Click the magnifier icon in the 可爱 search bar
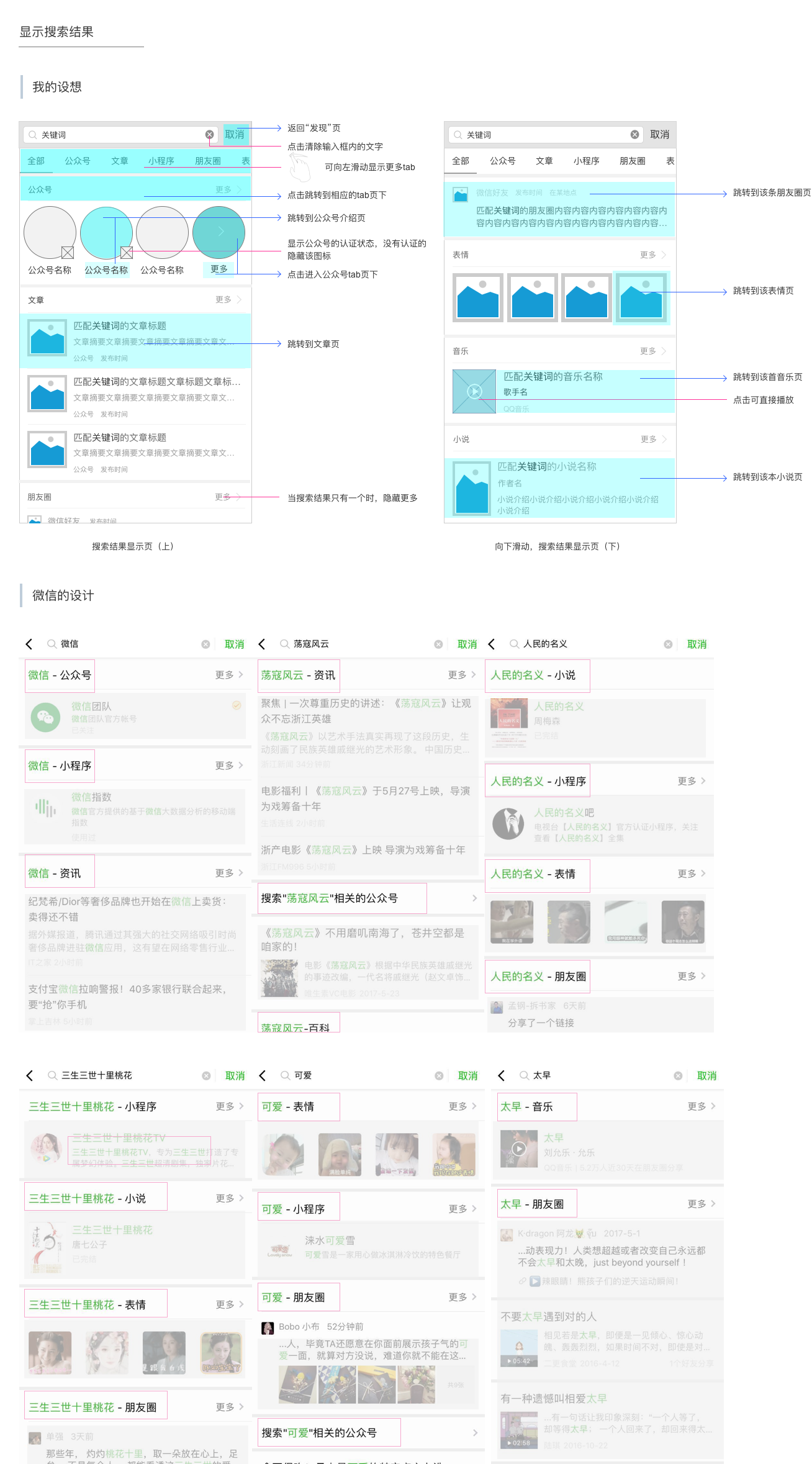The height and width of the screenshot is (1464, 812). [285, 1075]
